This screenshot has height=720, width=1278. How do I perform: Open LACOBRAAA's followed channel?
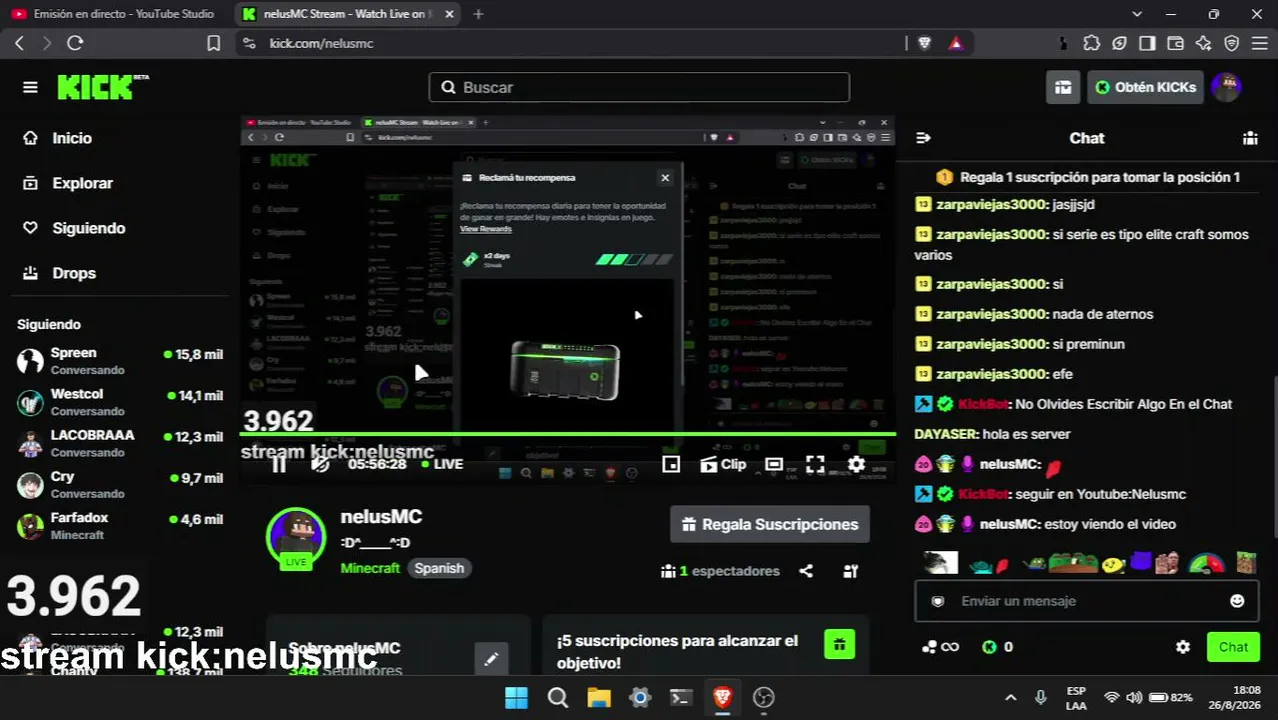[x=120, y=443]
